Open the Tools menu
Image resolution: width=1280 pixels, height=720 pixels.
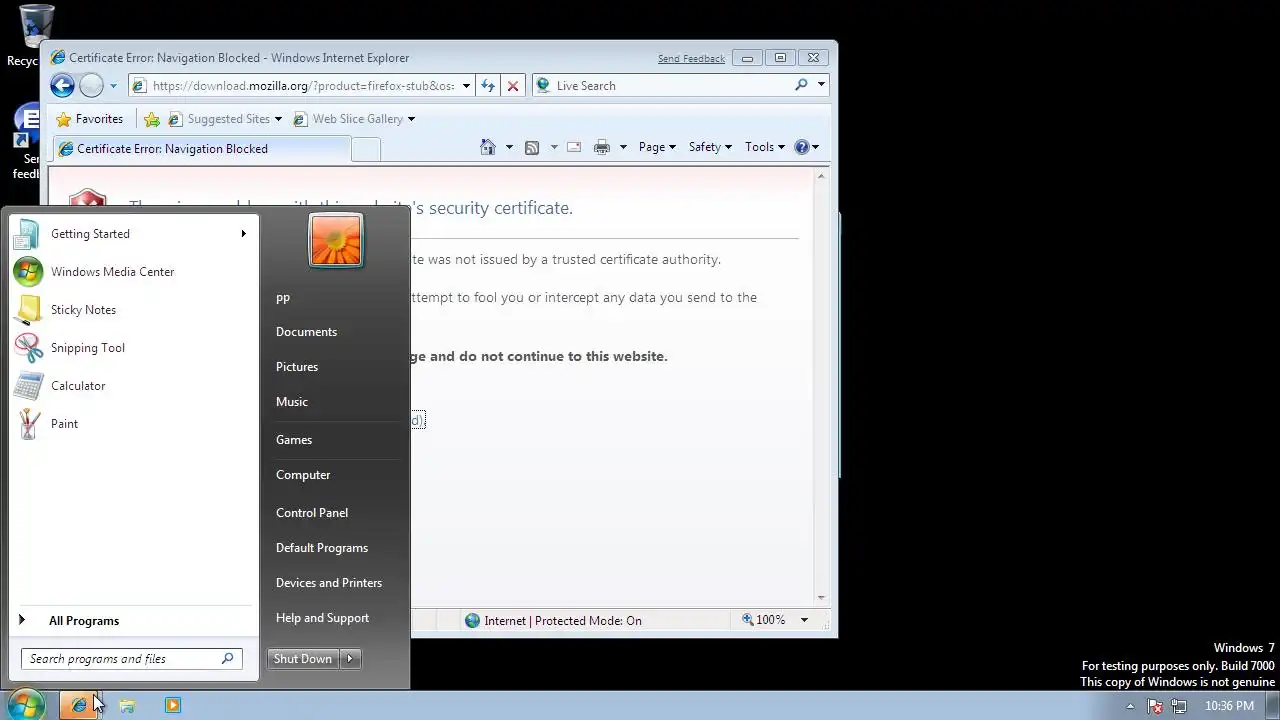[x=765, y=147]
